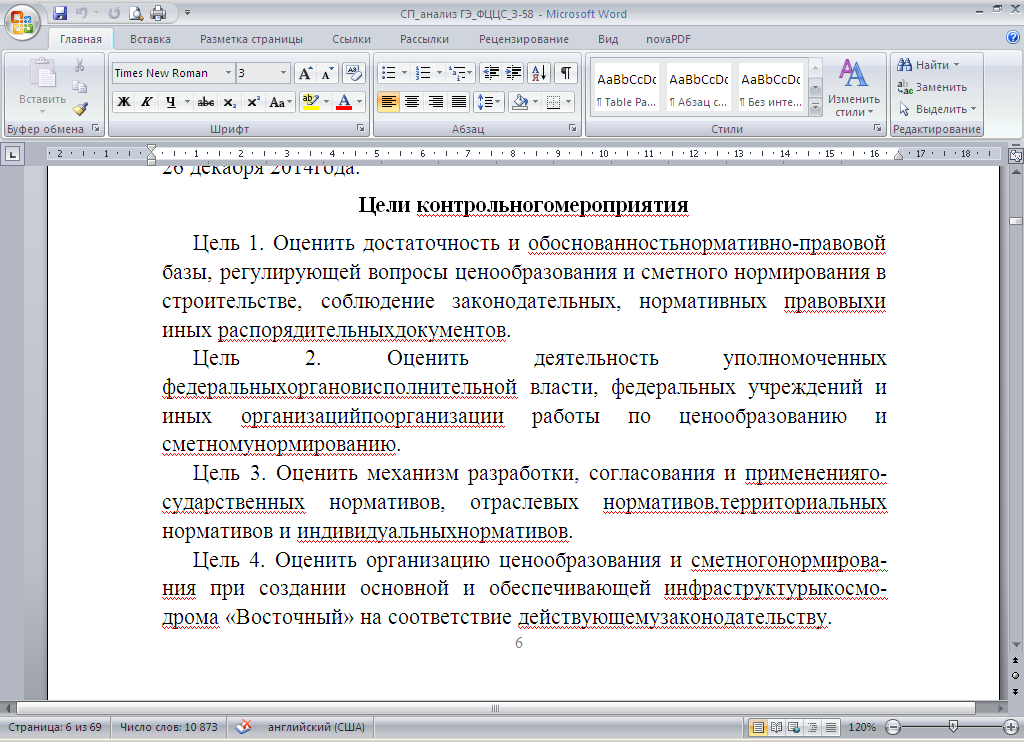Increase font size with Grow Font icon
This screenshot has width=1024, height=742.
click(x=305, y=73)
